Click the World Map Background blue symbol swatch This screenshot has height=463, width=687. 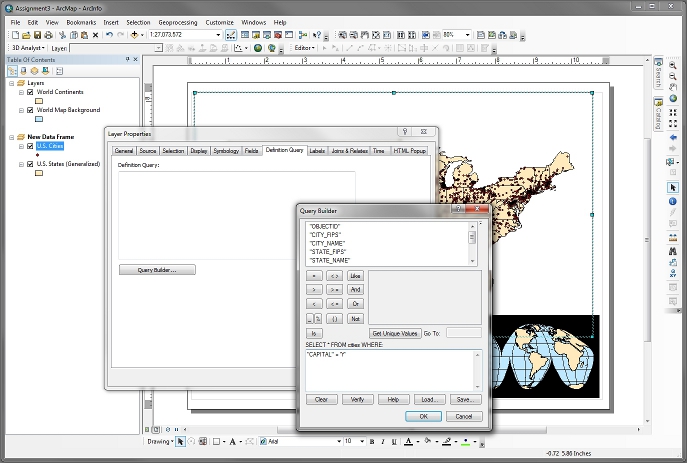[39, 119]
